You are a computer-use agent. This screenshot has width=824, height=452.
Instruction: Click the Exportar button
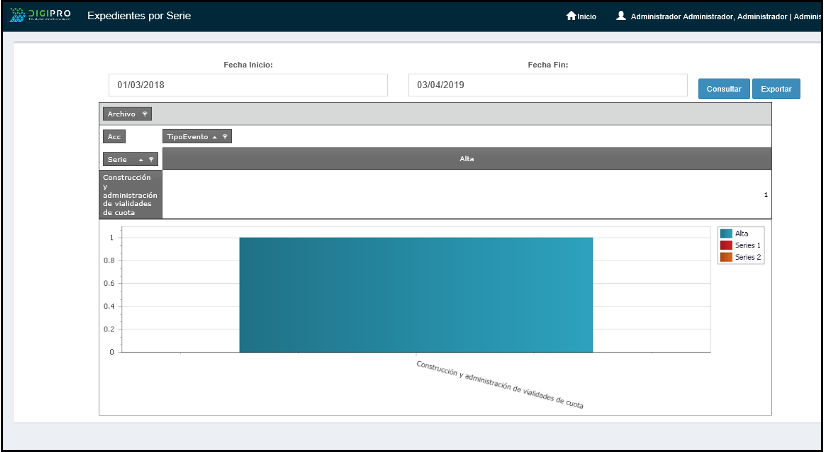776,89
